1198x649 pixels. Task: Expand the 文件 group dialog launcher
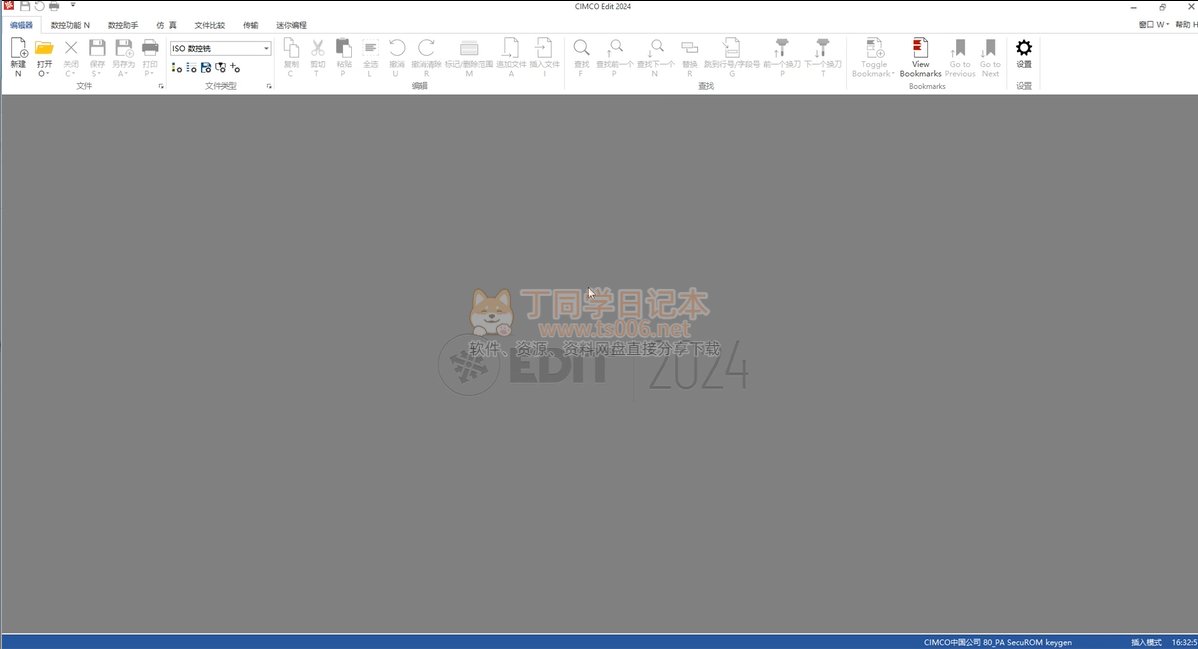[x=160, y=86]
